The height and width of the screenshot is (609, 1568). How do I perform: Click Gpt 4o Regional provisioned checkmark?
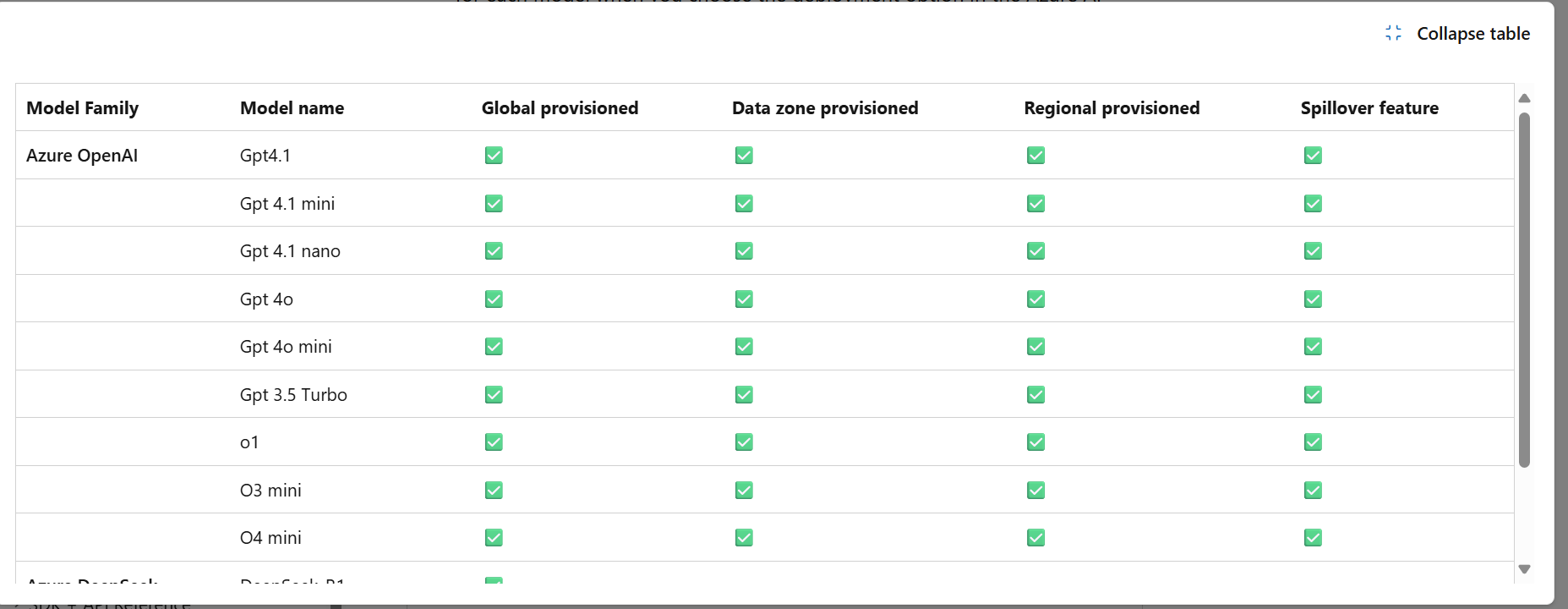pyautogui.click(x=1035, y=299)
